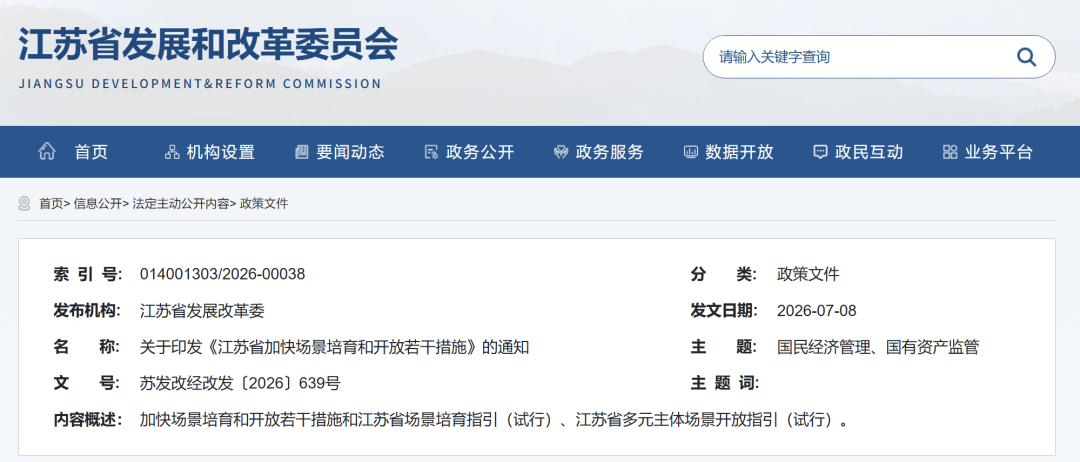
Task: Click the 内容概述 summary text
Action: pos(495,419)
